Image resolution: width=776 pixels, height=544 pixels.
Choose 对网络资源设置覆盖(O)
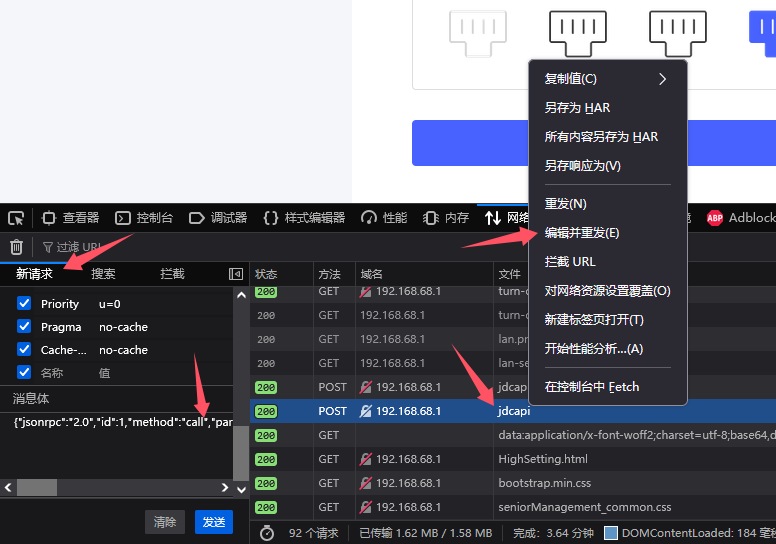point(608,291)
